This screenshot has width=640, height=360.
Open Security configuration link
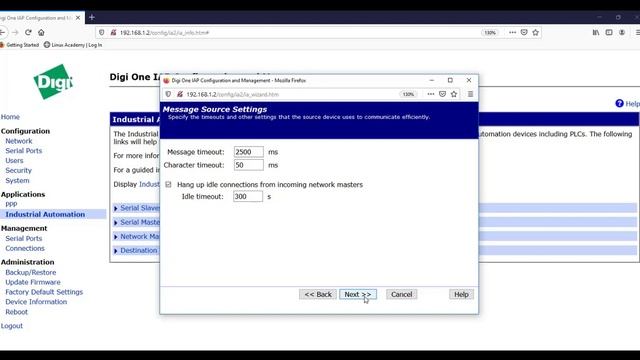pos(18,170)
